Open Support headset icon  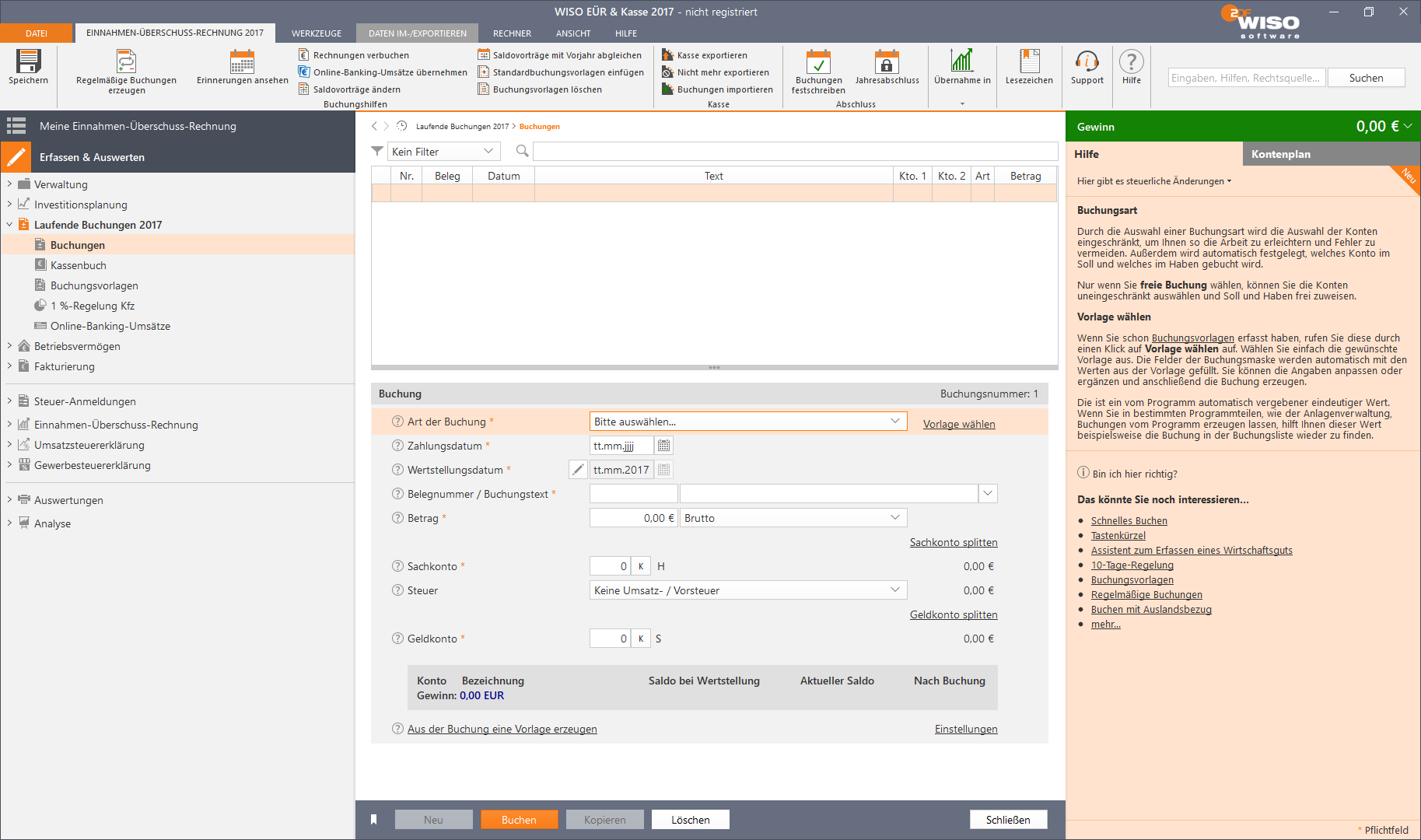click(x=1087, y=61)
